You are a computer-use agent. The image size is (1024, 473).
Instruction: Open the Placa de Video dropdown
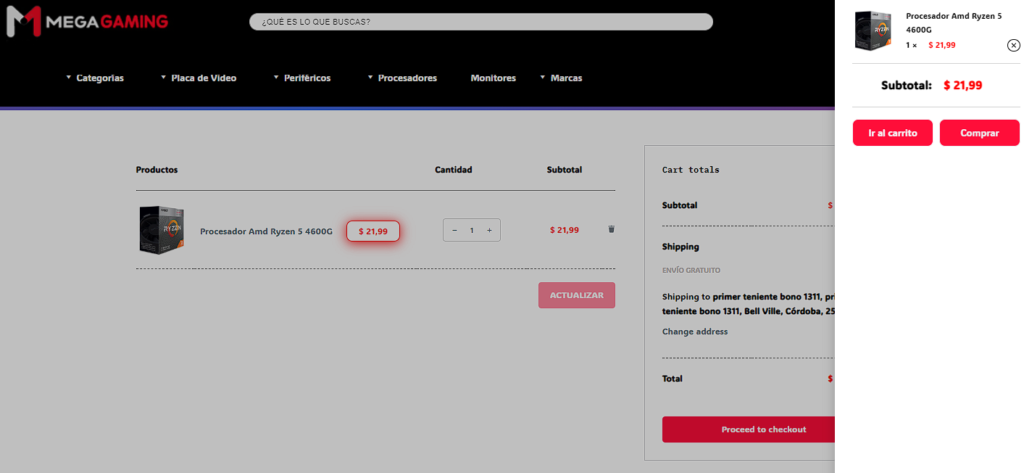(199, 78)
